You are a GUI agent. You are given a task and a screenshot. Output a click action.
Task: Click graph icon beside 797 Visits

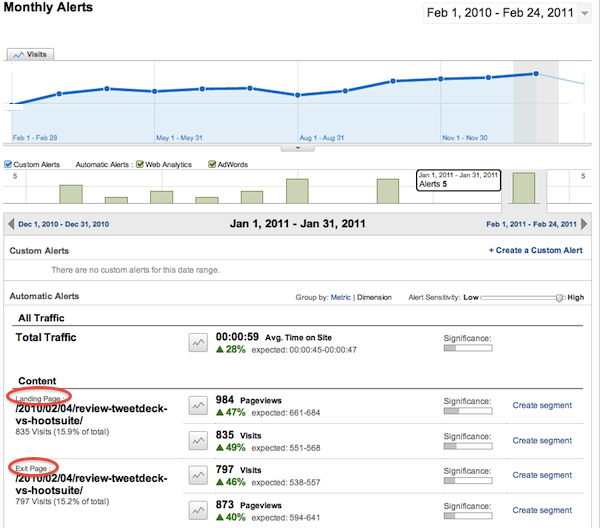(x=199, y=474)
